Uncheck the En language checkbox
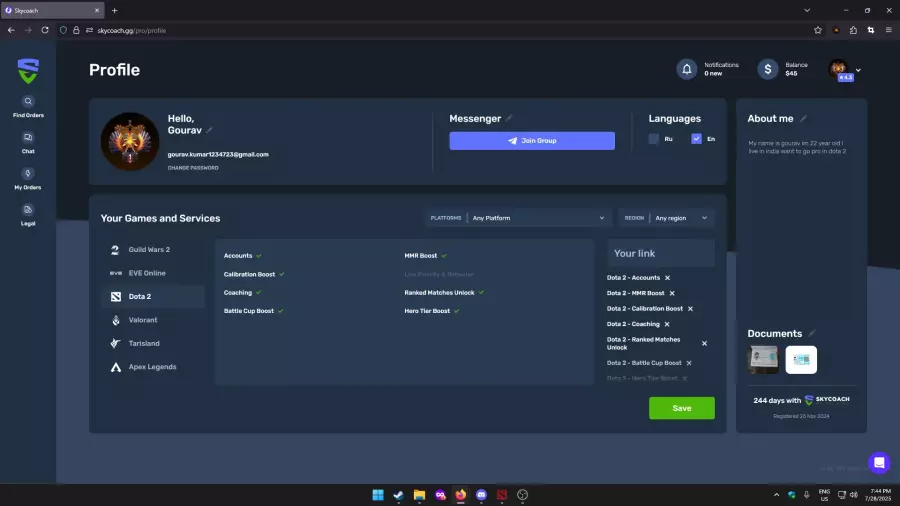This screenshot has height=506, width=900. [696, 139]
